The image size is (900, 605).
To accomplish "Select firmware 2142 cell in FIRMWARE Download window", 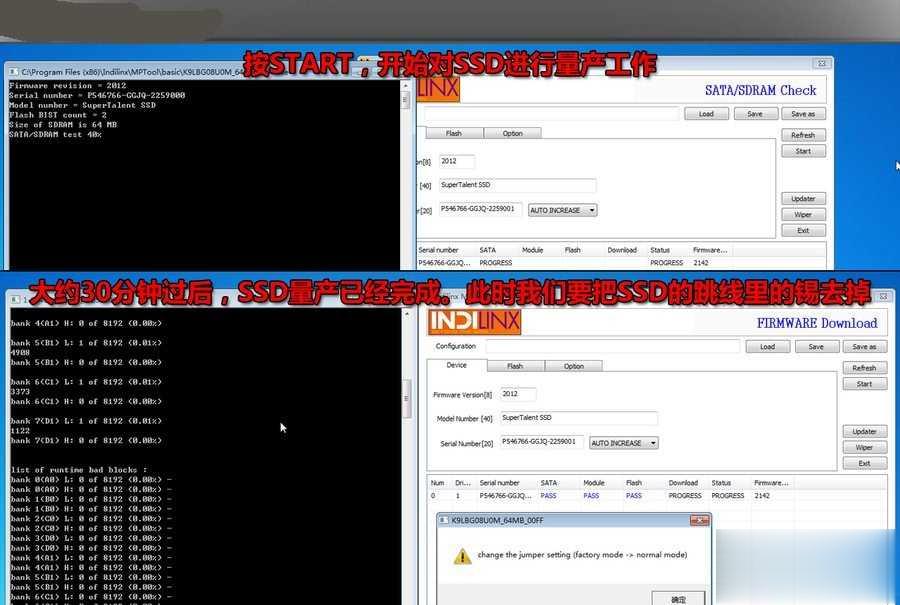I will point(762,495).
